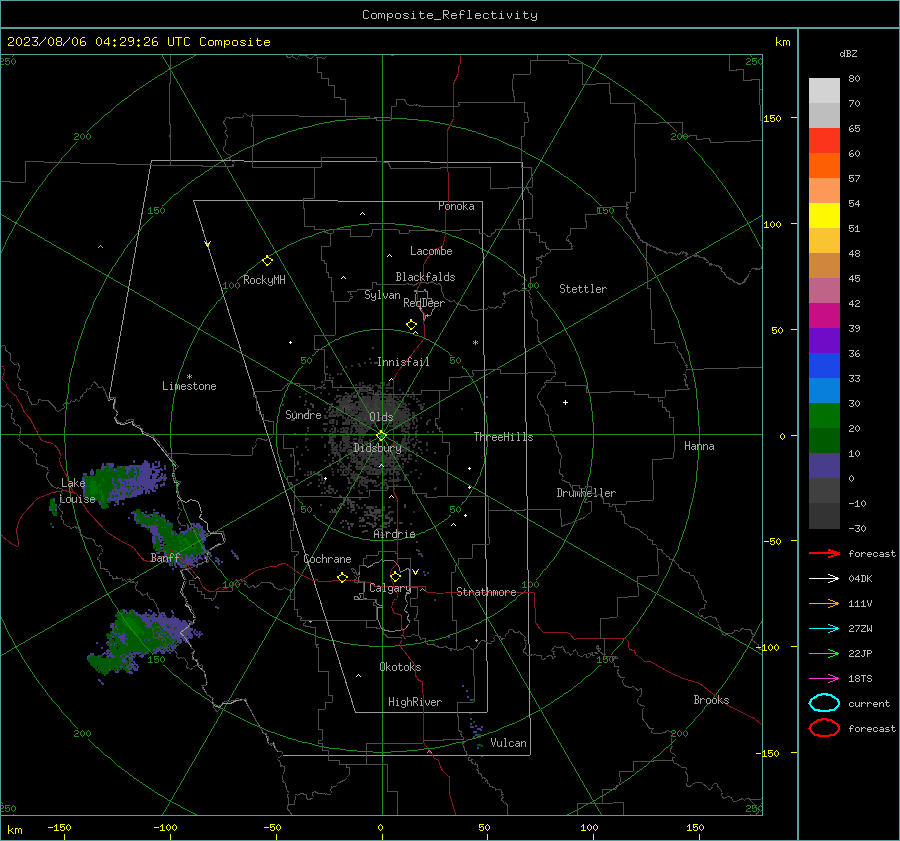Viewport: 900px width, 841px height.
Task: Click the Sundre label
Action: pyautogui.click(x=303, y=414)
